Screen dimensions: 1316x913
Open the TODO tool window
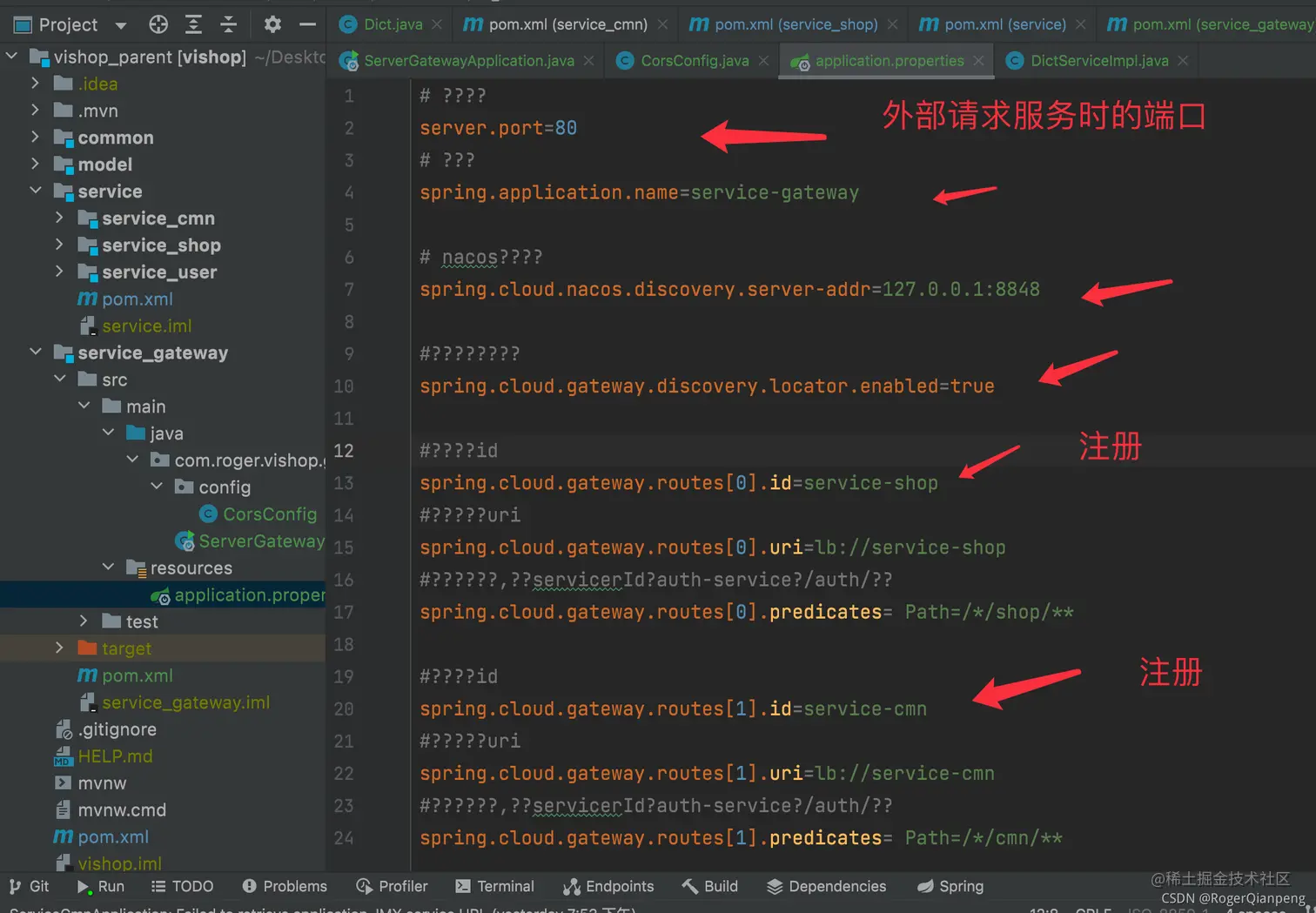(x=183, y=886)
